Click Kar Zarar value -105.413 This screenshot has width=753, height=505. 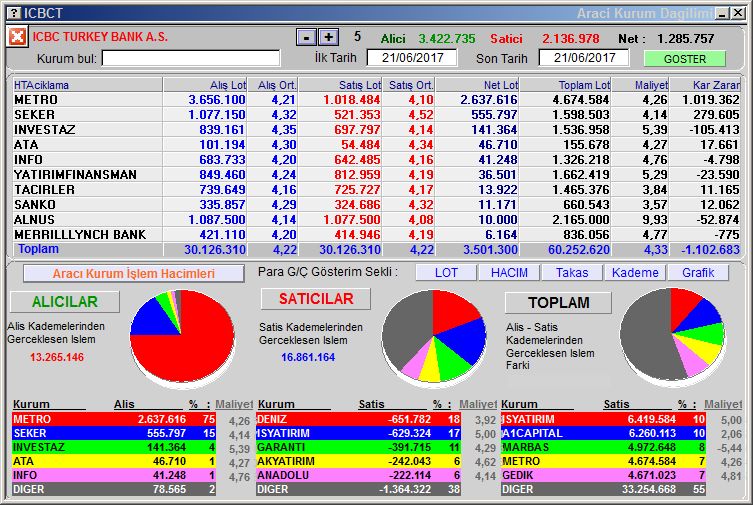pos(713,130)
